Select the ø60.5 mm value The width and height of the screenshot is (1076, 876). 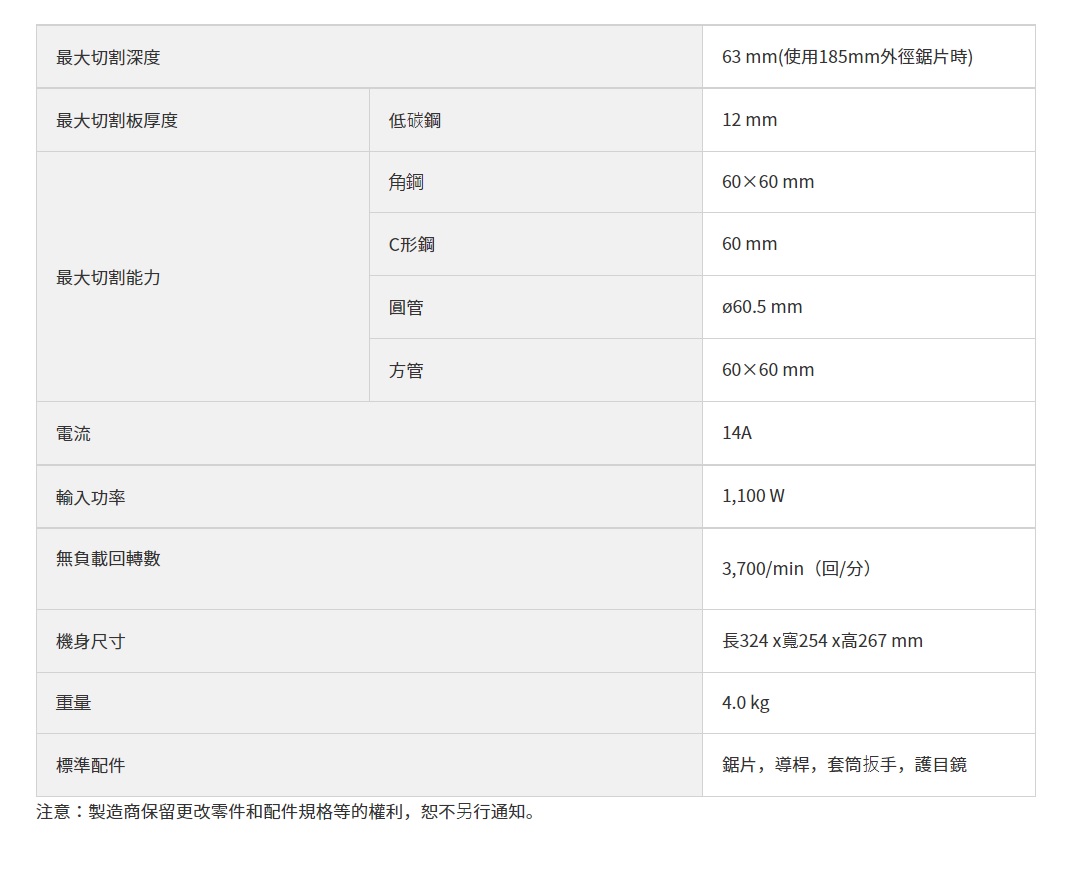point(762,307)
